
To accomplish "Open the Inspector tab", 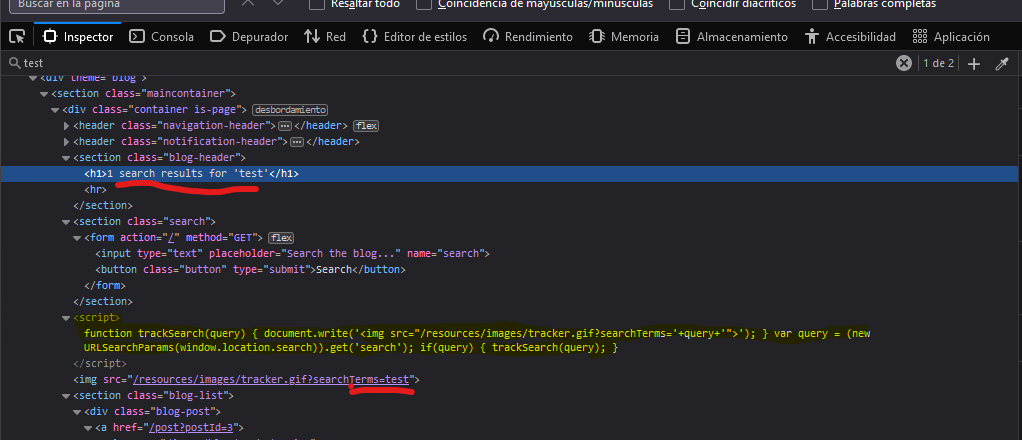I will (x=78, y=37).
